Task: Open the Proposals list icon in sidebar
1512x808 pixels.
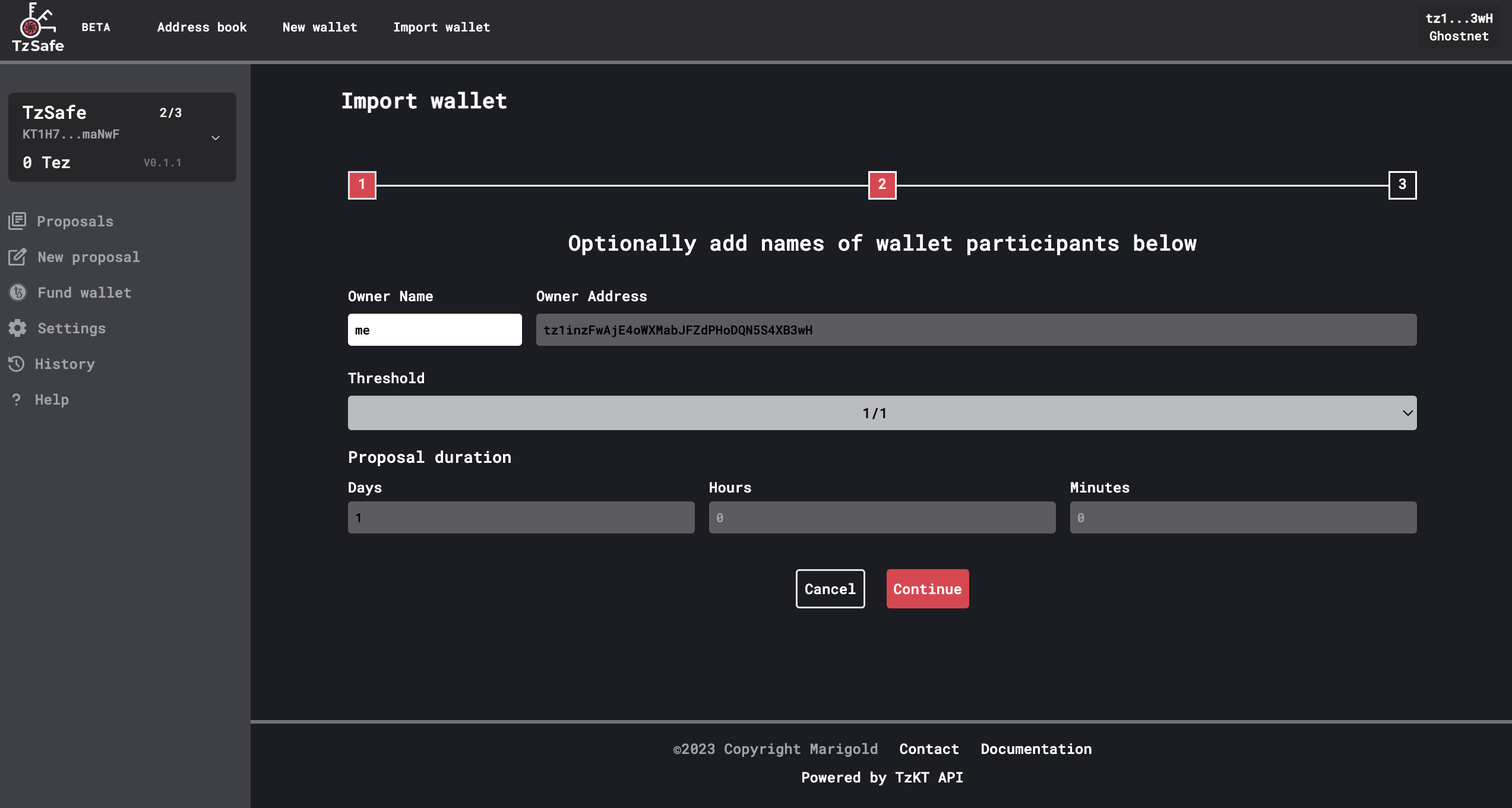Action: point(17,221)
